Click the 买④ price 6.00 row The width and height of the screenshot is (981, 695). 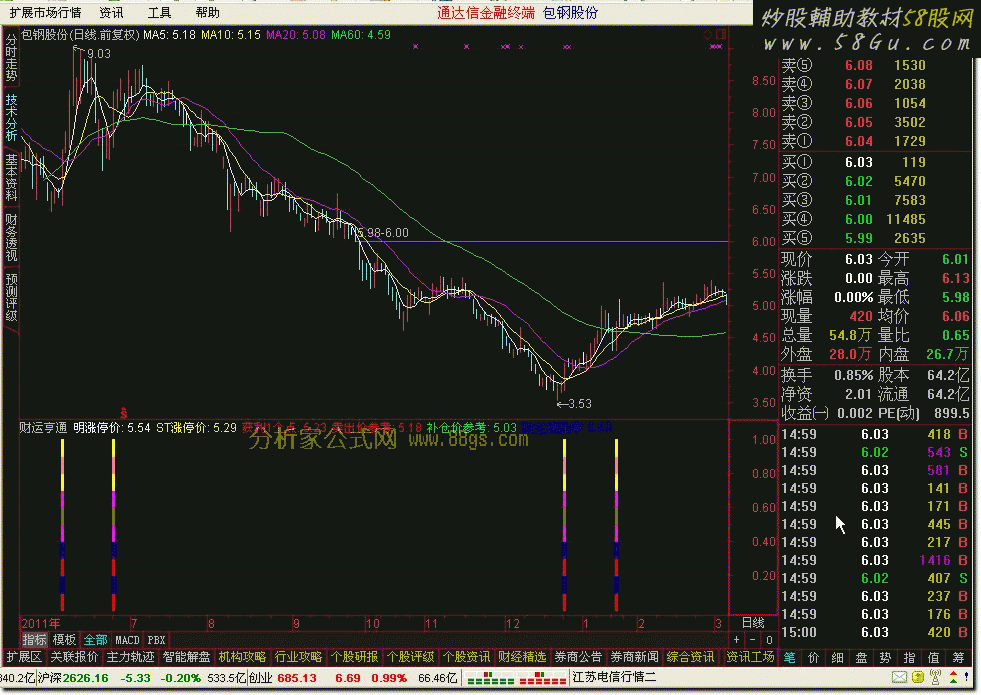(875, 220)
